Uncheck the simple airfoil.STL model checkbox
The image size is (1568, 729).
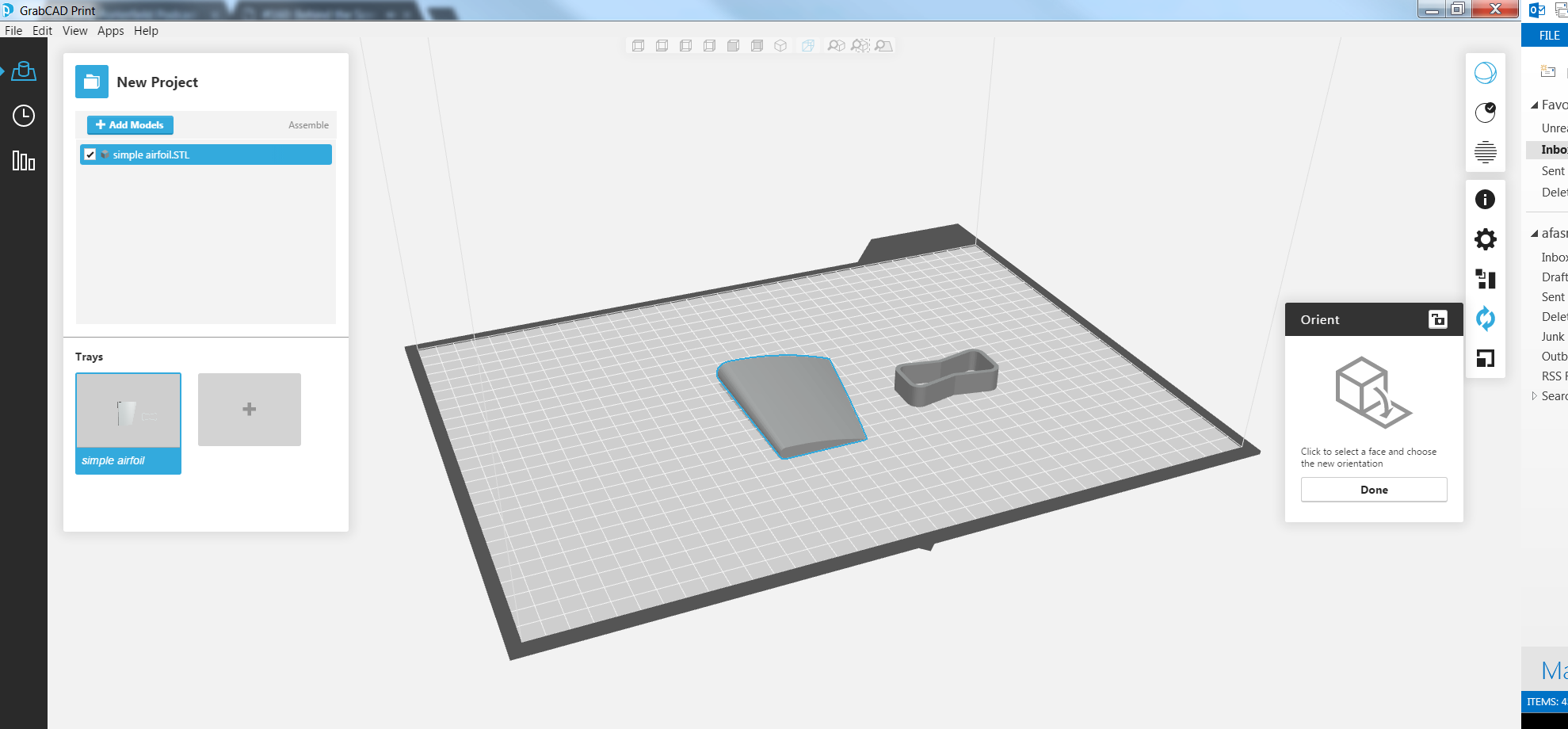(x=90, y=155)
